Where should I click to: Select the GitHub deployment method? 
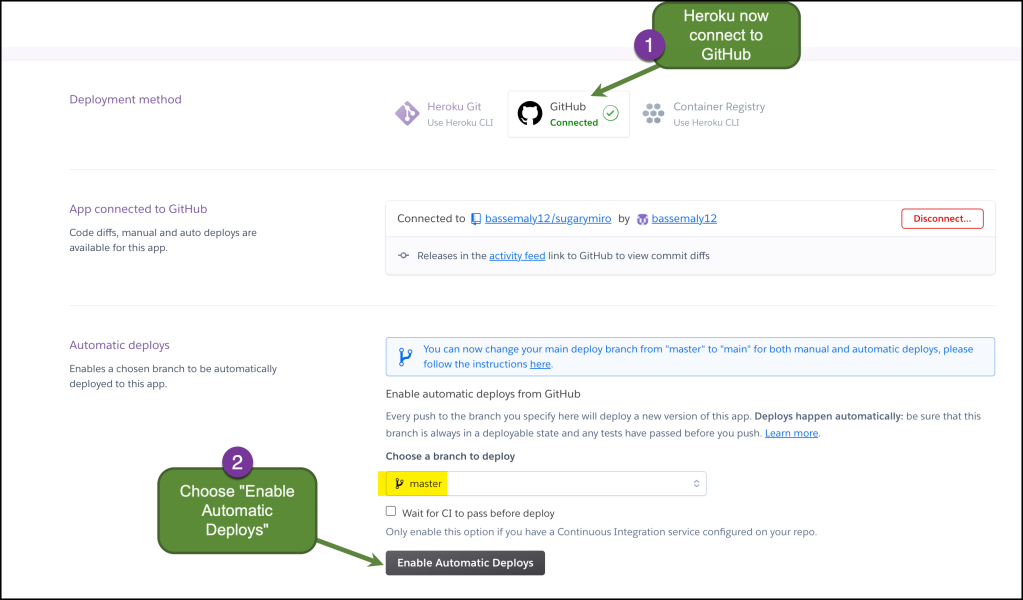[x=568, y=114]
